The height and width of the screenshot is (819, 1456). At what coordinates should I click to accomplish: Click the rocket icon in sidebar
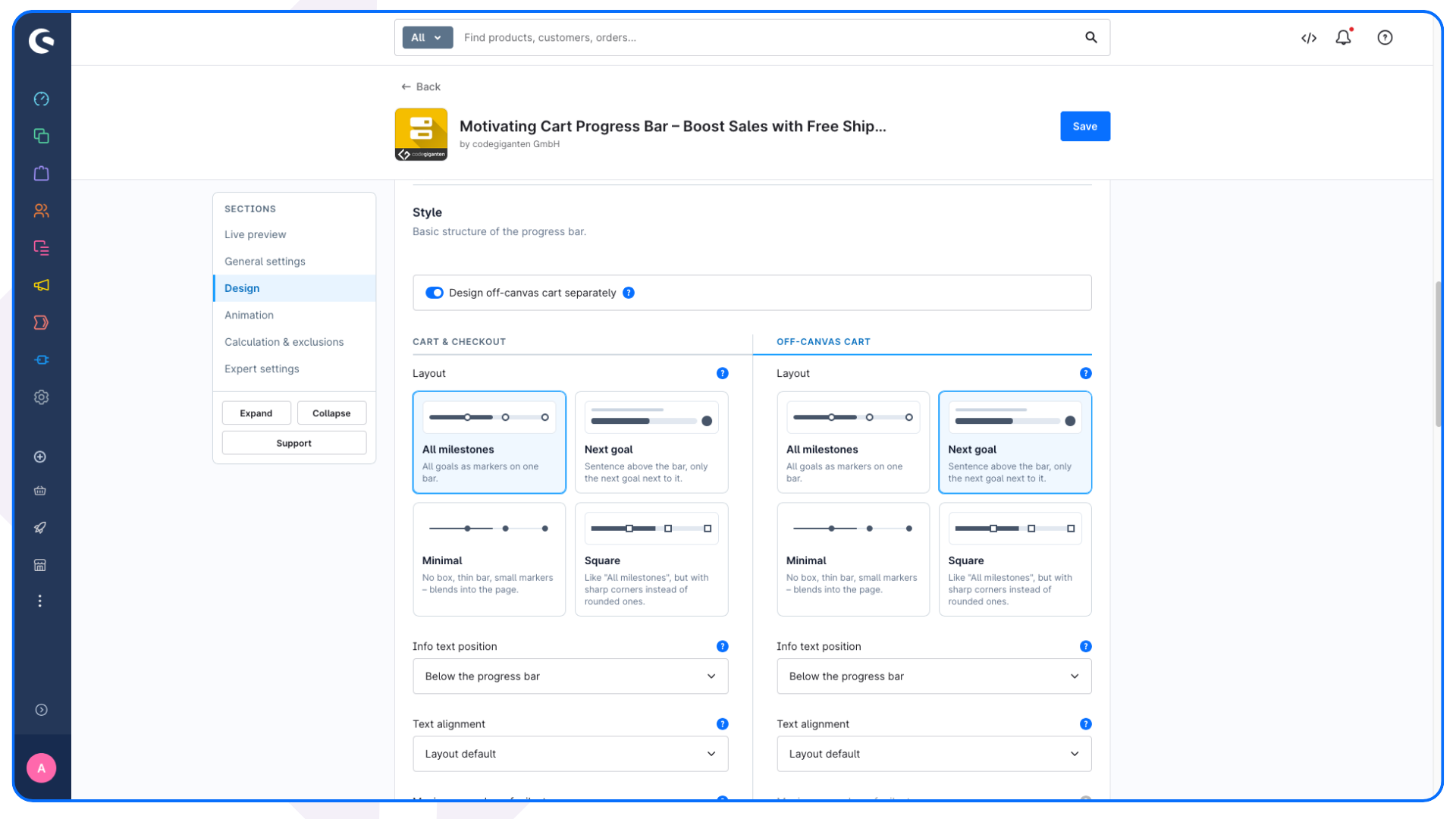tap(40, 528)
